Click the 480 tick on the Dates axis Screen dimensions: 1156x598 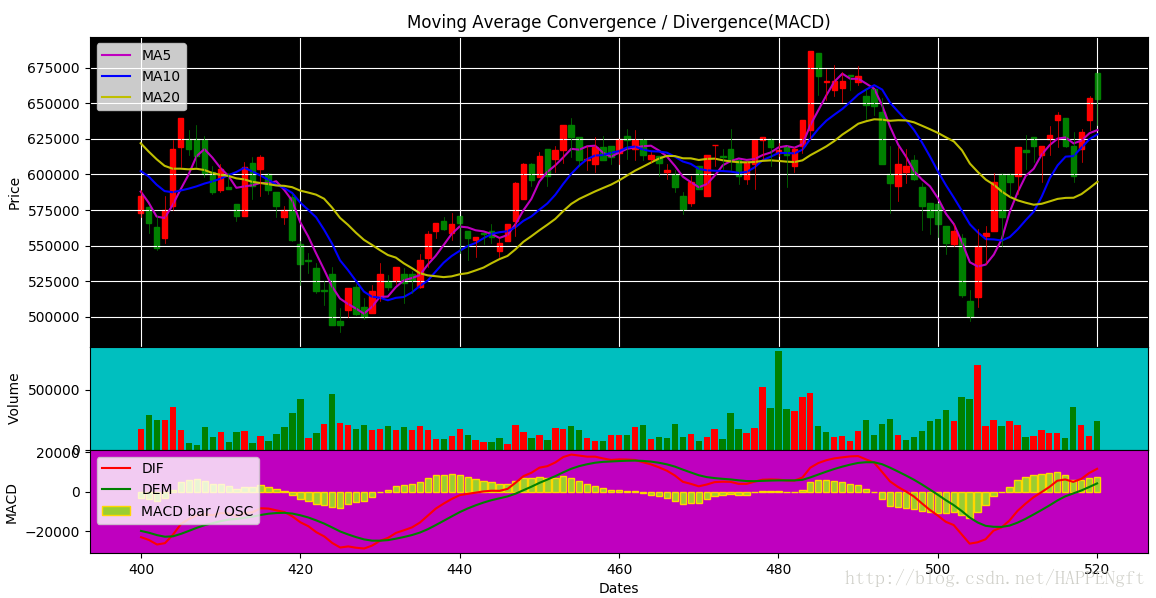tap(779, 569)
